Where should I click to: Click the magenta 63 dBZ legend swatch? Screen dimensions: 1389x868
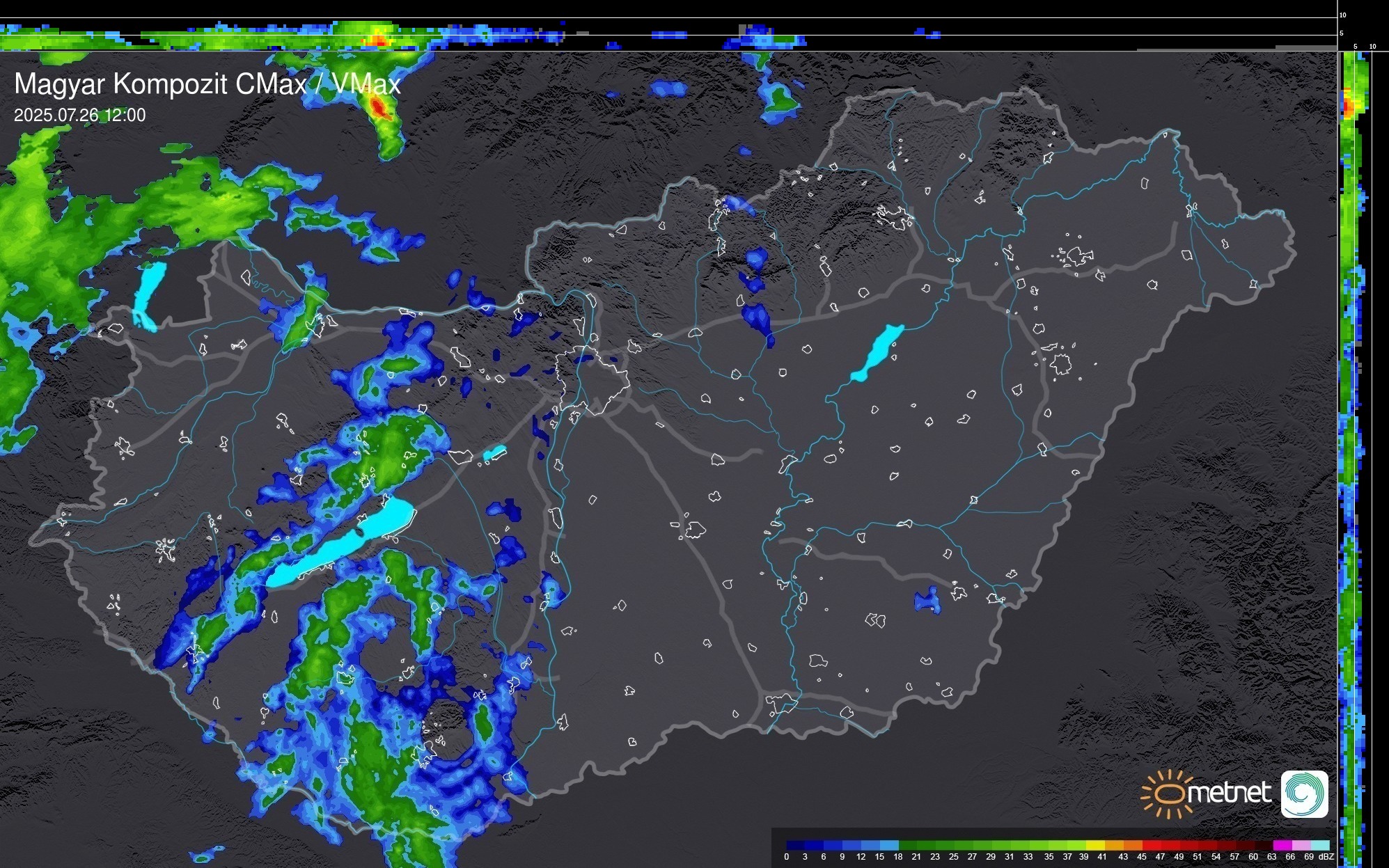(1282, 845)
